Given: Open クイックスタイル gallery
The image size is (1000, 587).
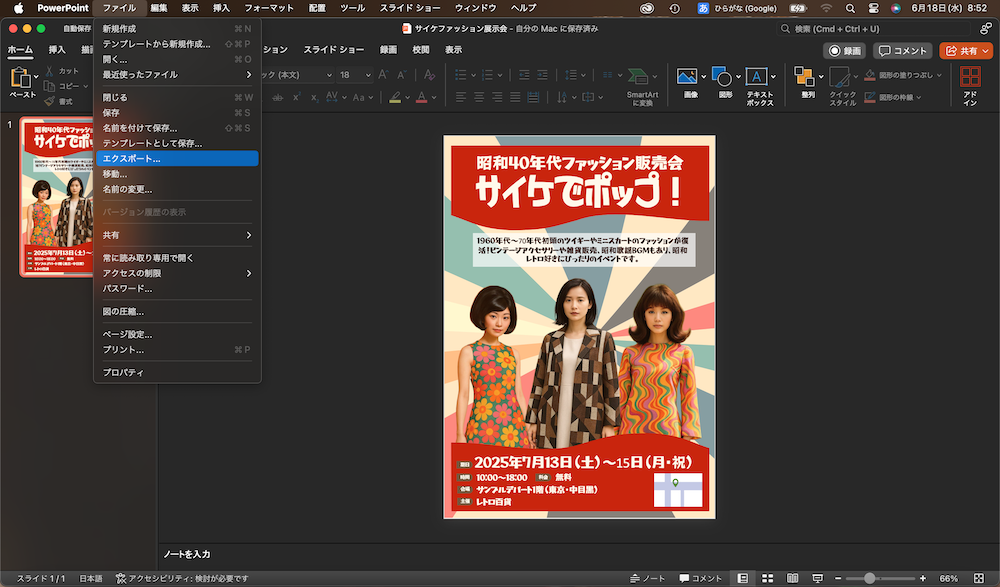Looking at the screenshot, I should [842, 86].
